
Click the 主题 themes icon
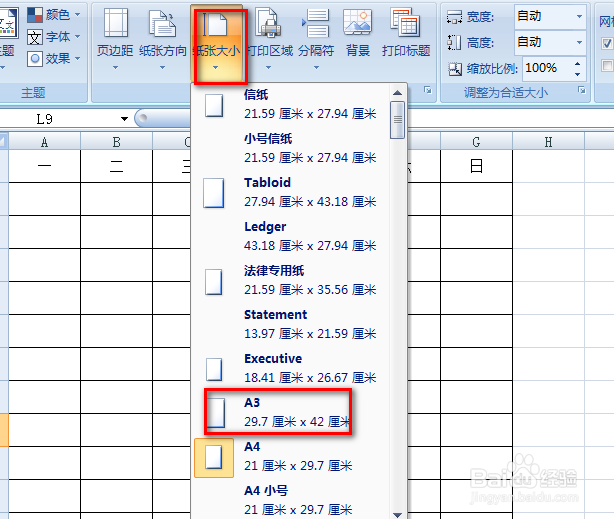click(8, 24)
